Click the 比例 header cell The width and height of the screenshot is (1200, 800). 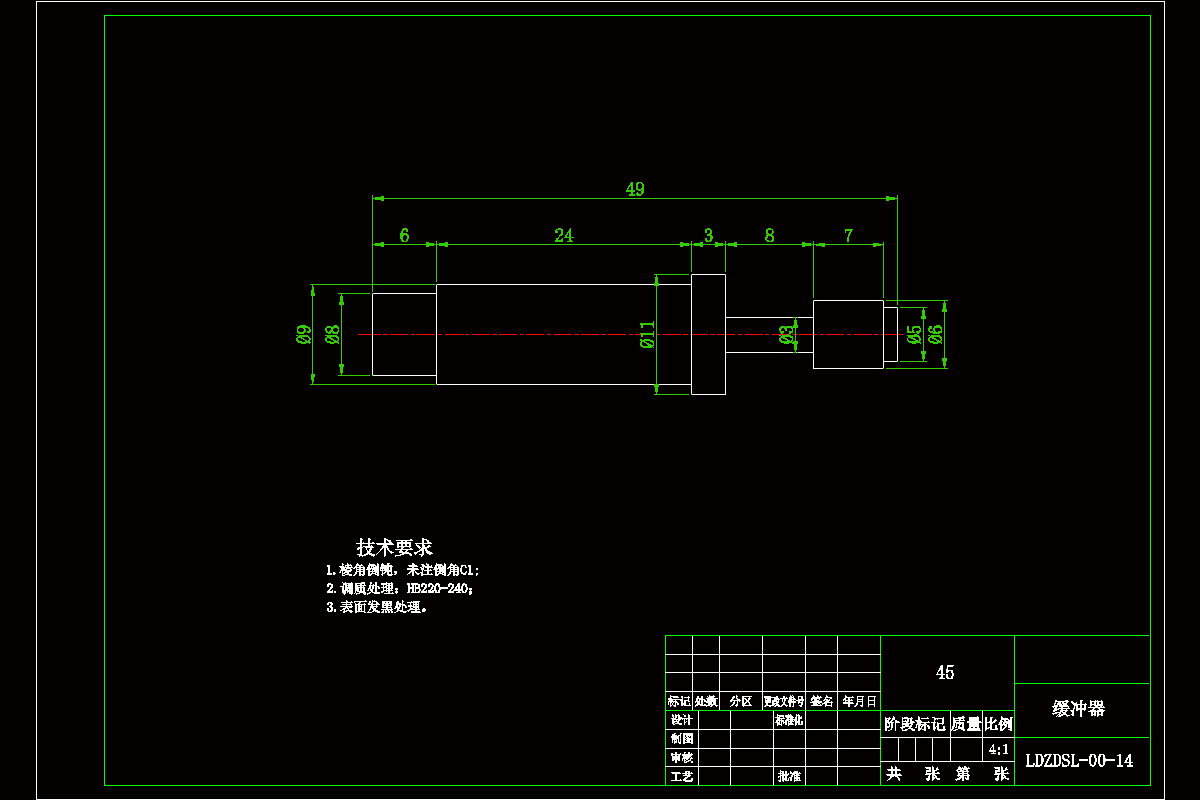tap(998, 724)
